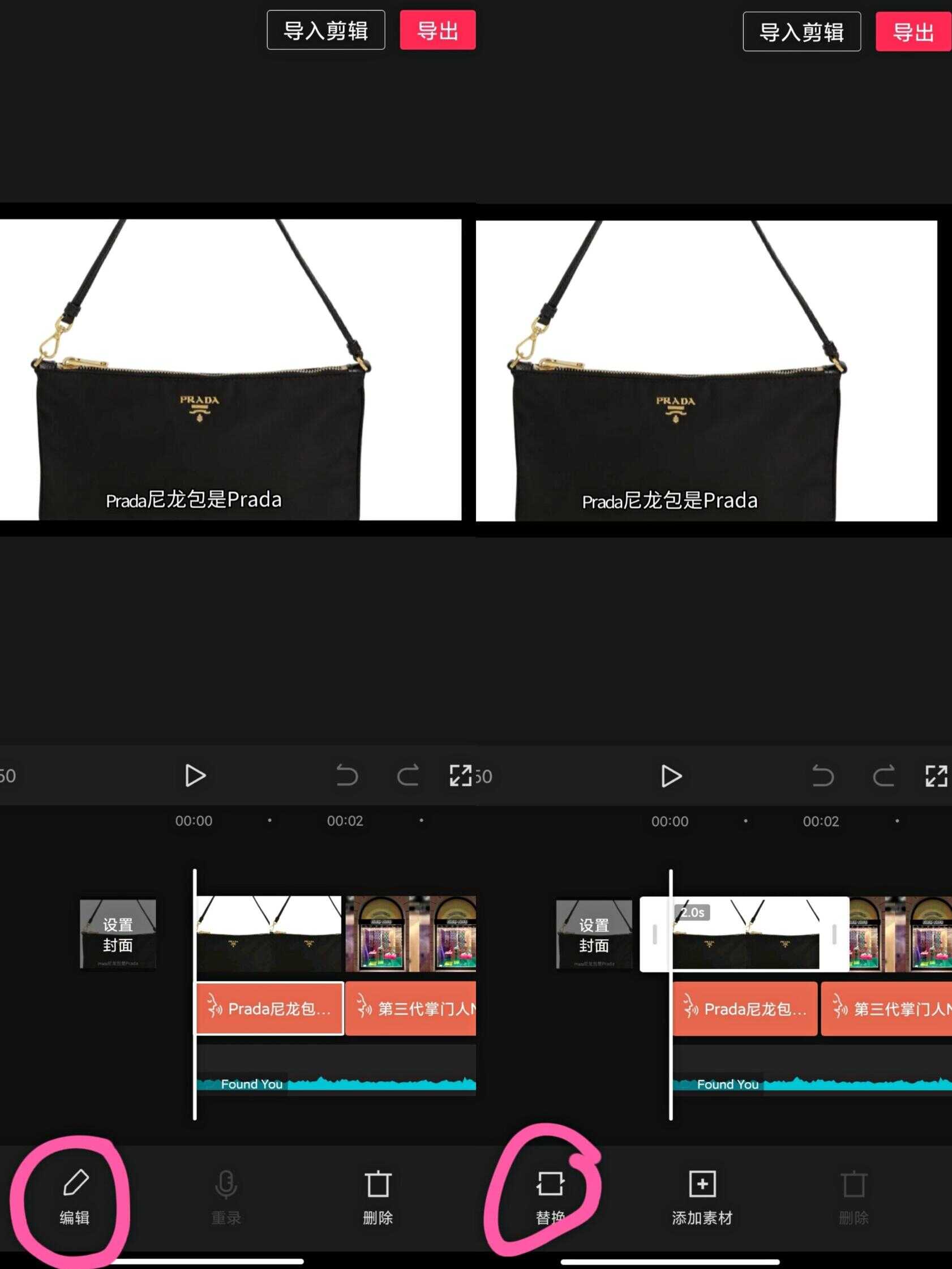Select the highlighted Prada尼龙包 voice clip on left
The width and height of the screenshot is (952, 1269).
270,1009
